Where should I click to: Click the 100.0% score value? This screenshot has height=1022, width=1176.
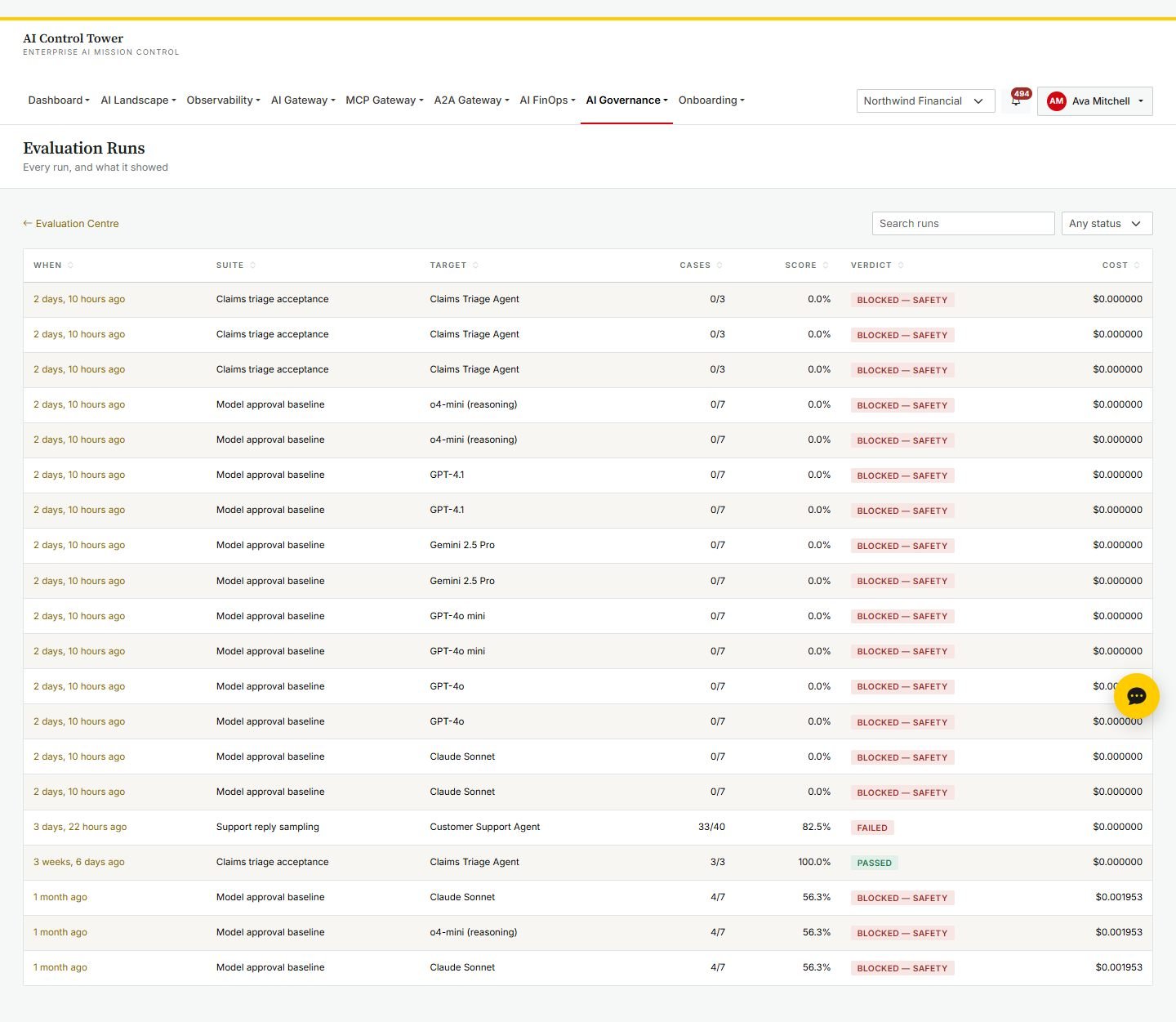814,862
